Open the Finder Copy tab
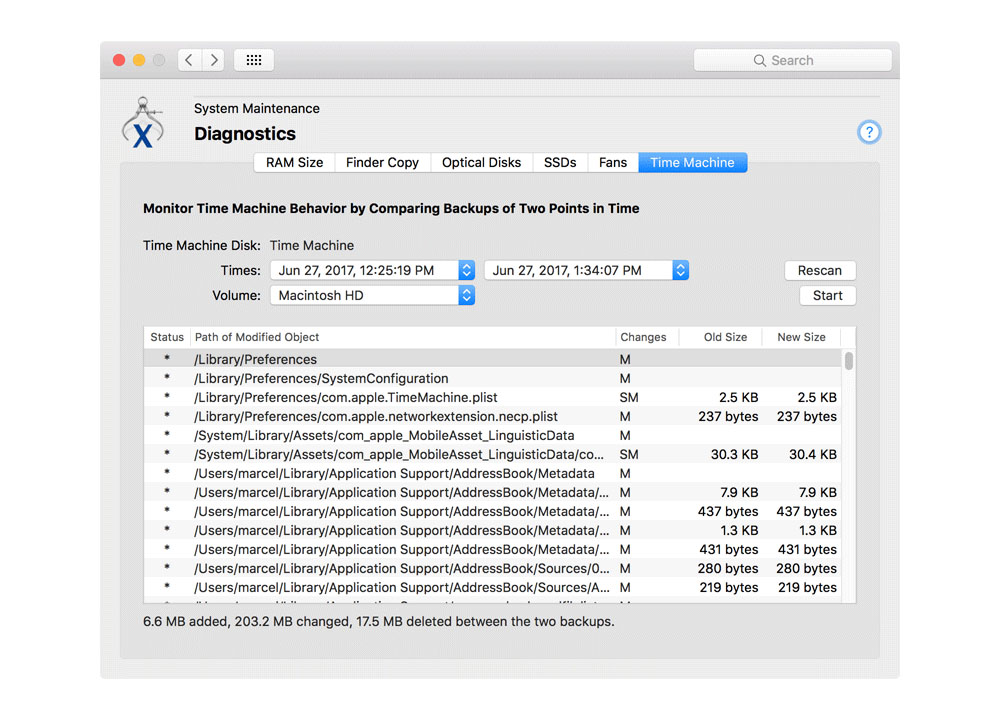The image size is (1000, 720). click(382, 162)
